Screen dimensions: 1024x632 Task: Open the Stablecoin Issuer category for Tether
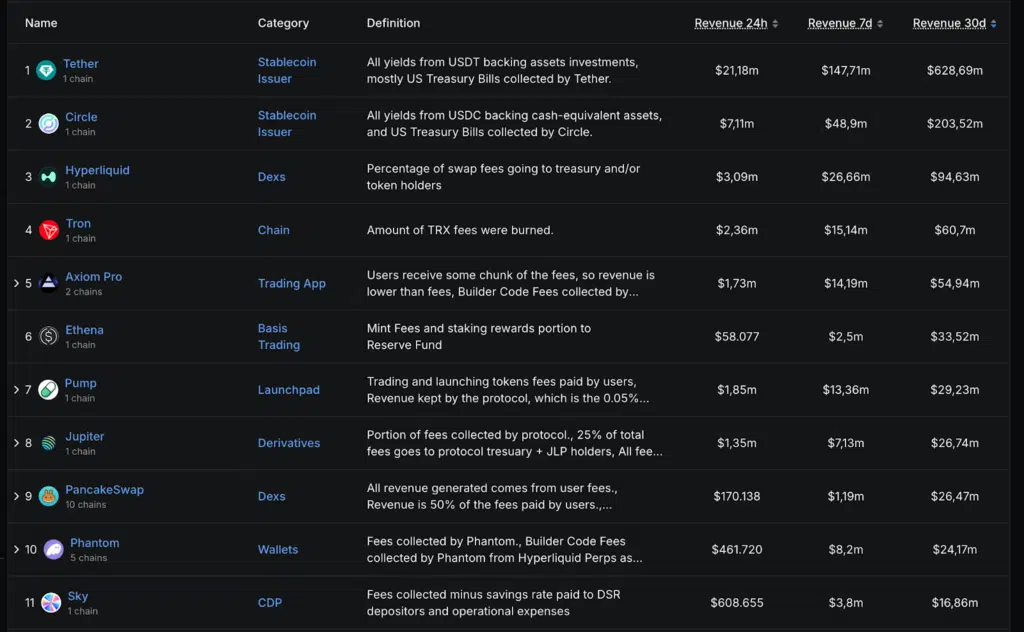(287, 70)
